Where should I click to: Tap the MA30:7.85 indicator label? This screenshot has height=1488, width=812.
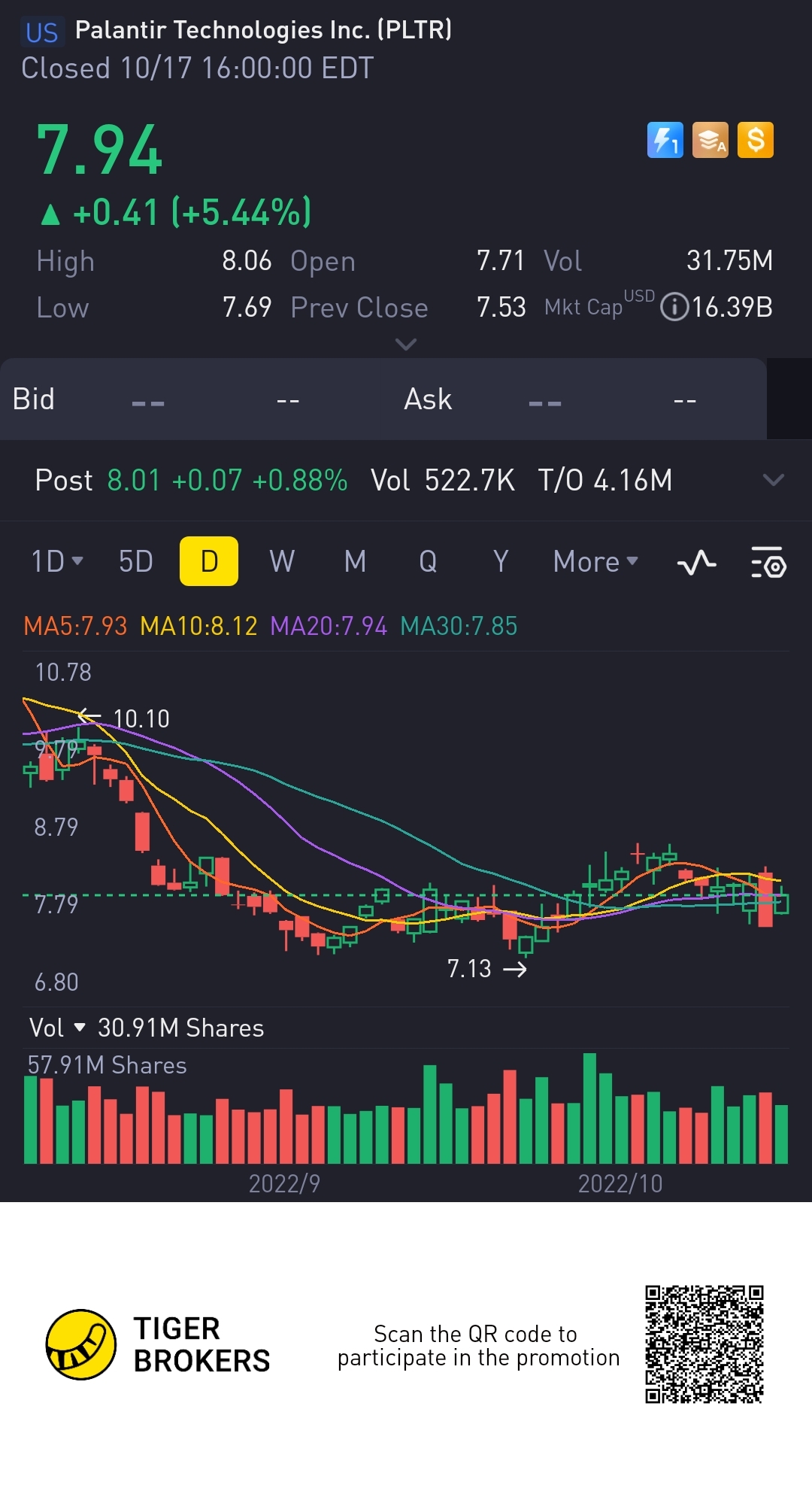[459, 626]
